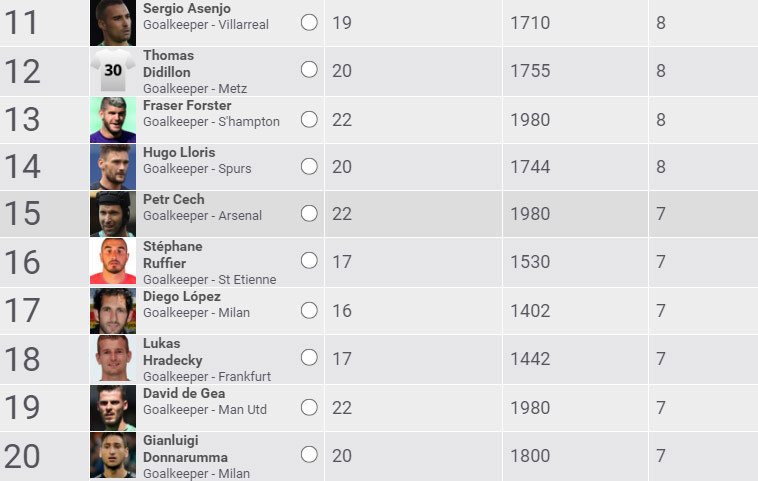The image size is (758, 481).
Task: Click Hugo Lloris's portrait thumbnail
Action: tap(112, 166)
